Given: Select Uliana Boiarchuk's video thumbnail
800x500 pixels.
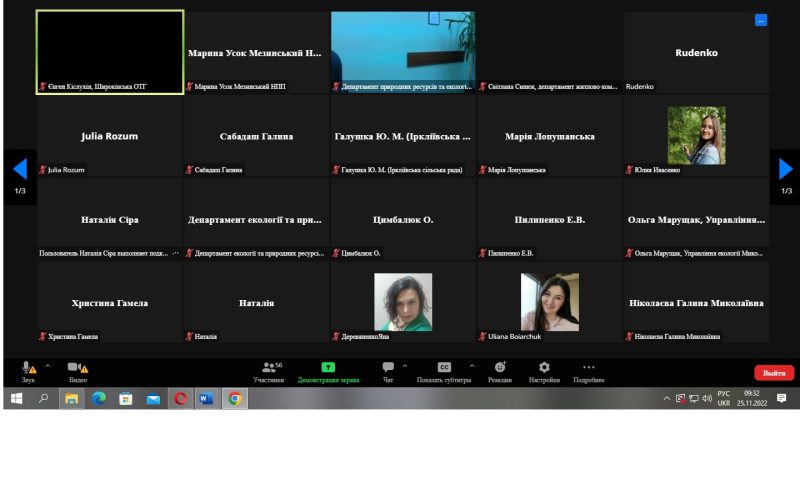Looking at the screenshot, I should click(549, 302).
